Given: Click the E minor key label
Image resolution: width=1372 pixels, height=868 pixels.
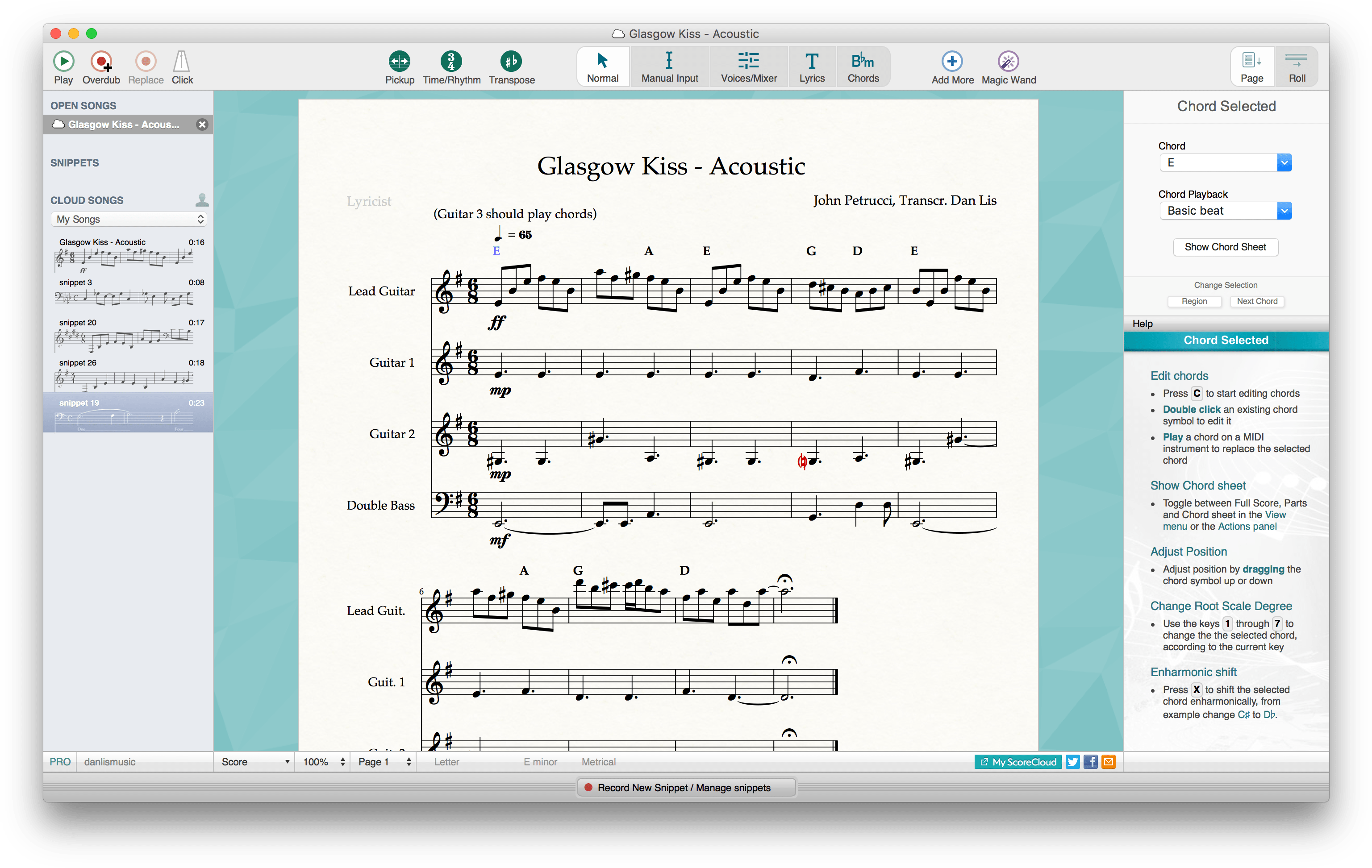Looking at the screenshot, I should [540, 762].
